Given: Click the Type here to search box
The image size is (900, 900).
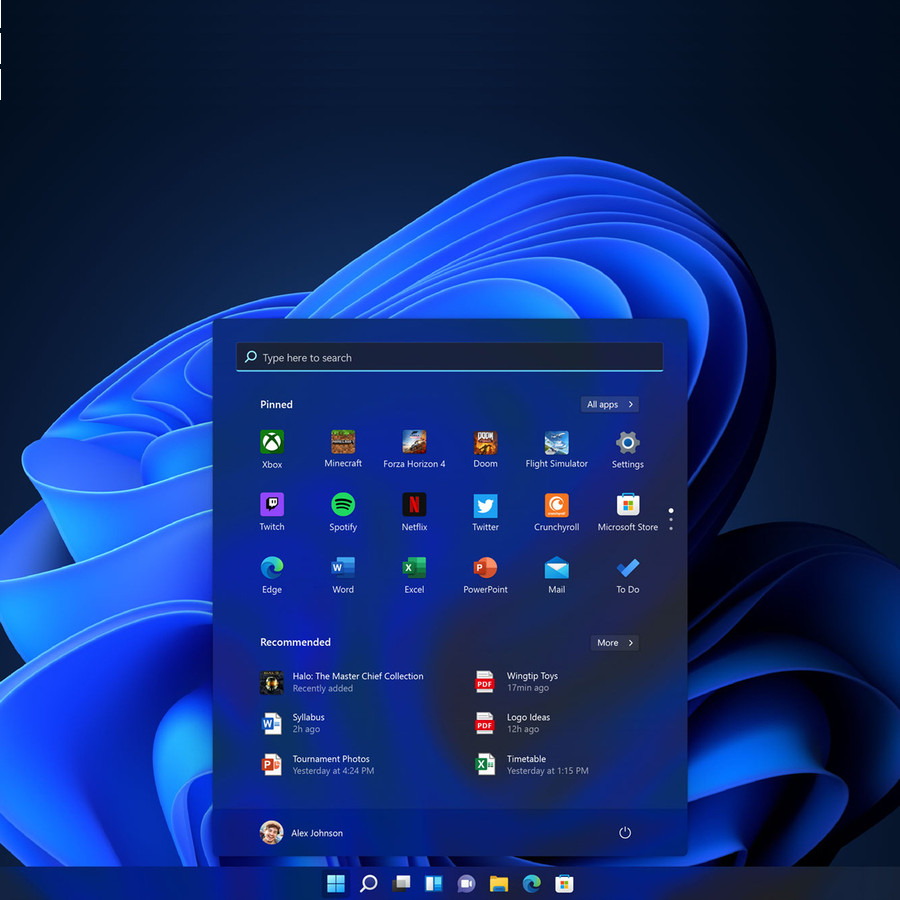Looking at the screenshot, I should coord(449,357).
